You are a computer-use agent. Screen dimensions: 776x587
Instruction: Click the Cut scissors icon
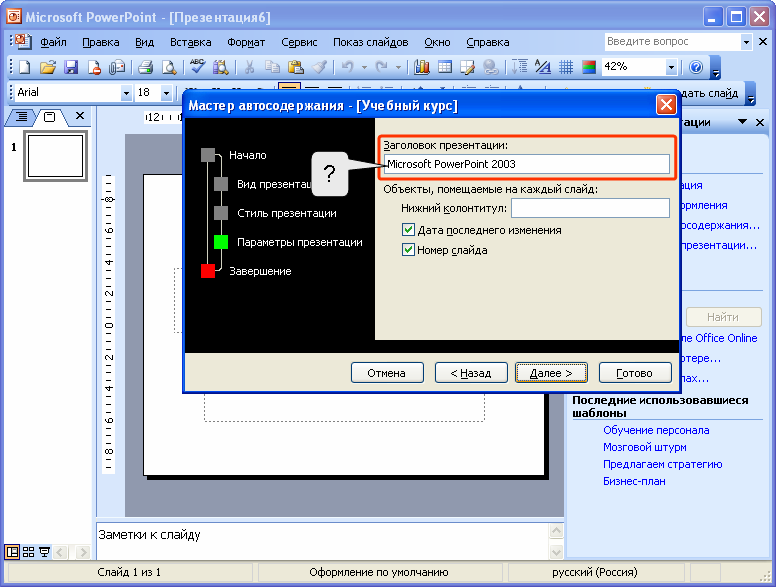coord(249,67)
